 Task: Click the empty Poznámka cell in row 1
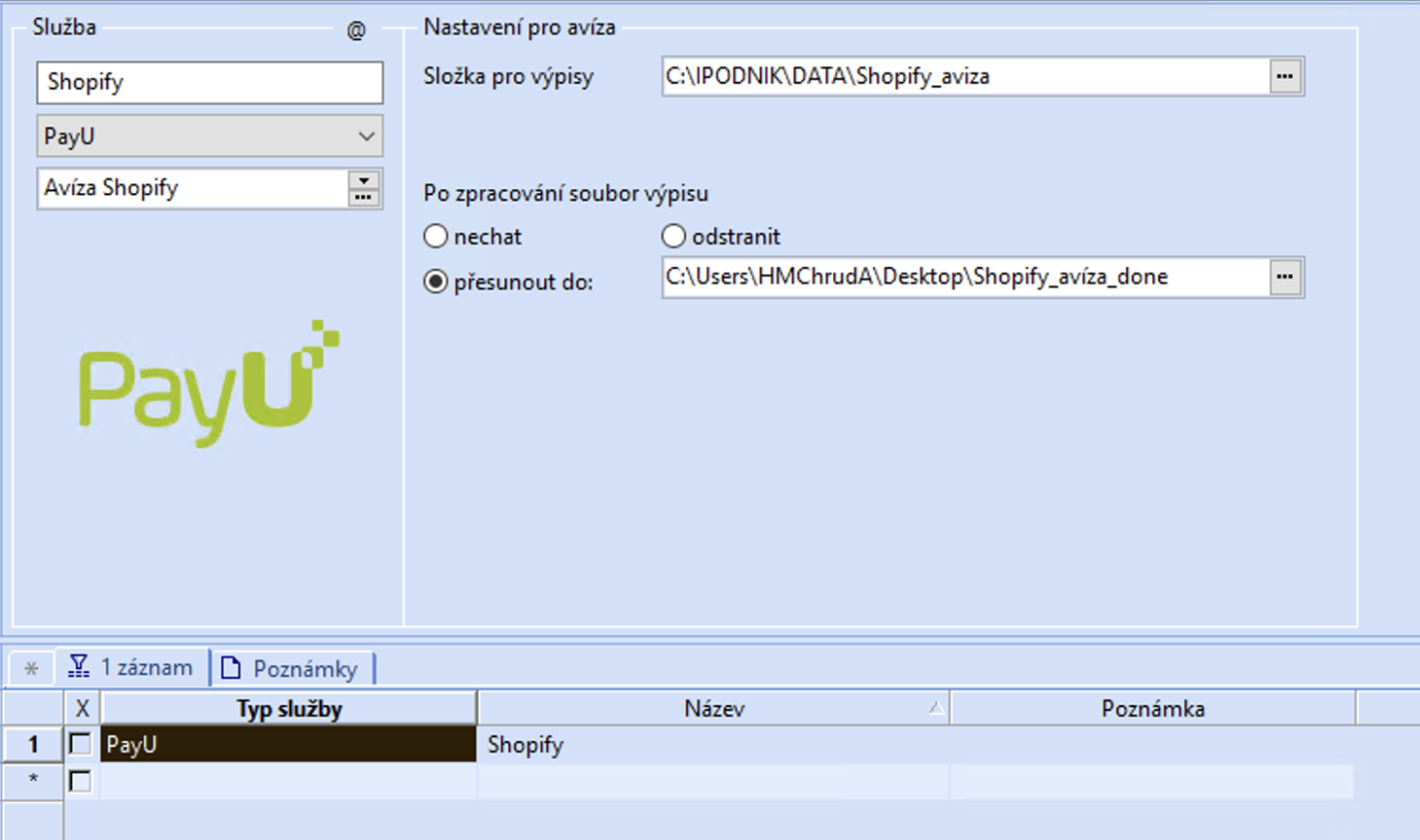1152,744
